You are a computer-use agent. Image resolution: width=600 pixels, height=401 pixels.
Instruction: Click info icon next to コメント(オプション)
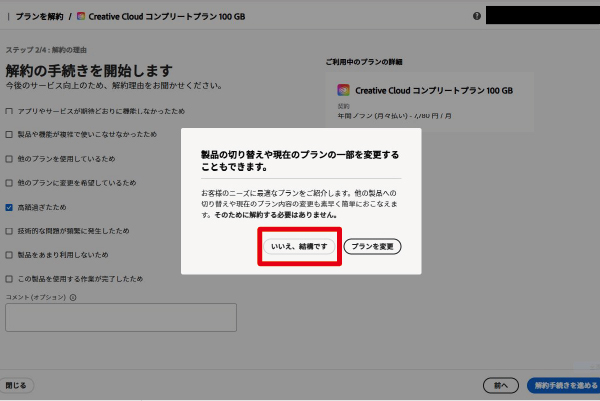click(73, 297)
